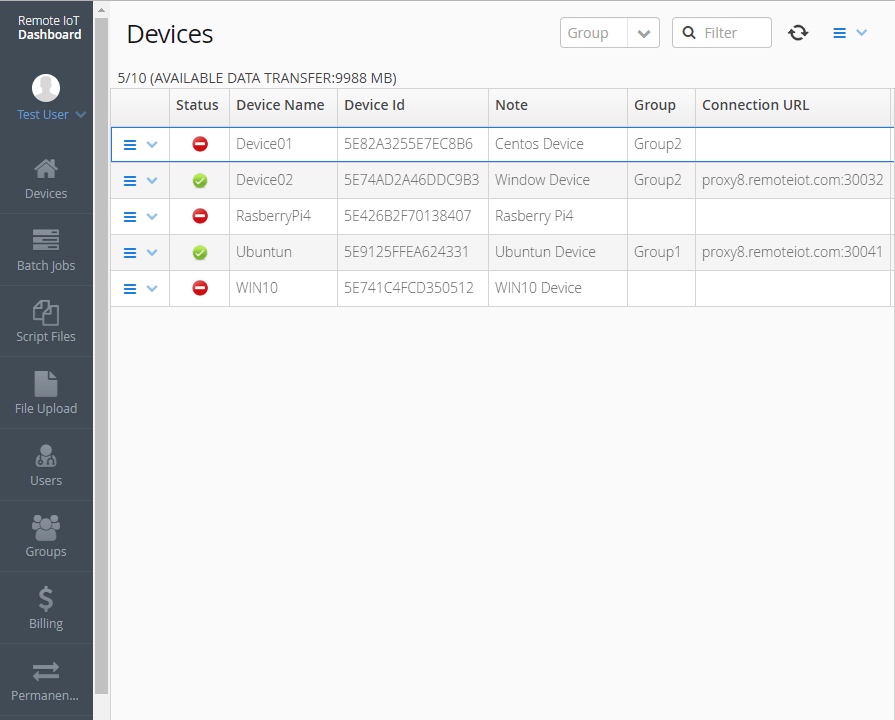
Task: Click the sidebar scrollbar up arrow
Action: pos(101,10)
